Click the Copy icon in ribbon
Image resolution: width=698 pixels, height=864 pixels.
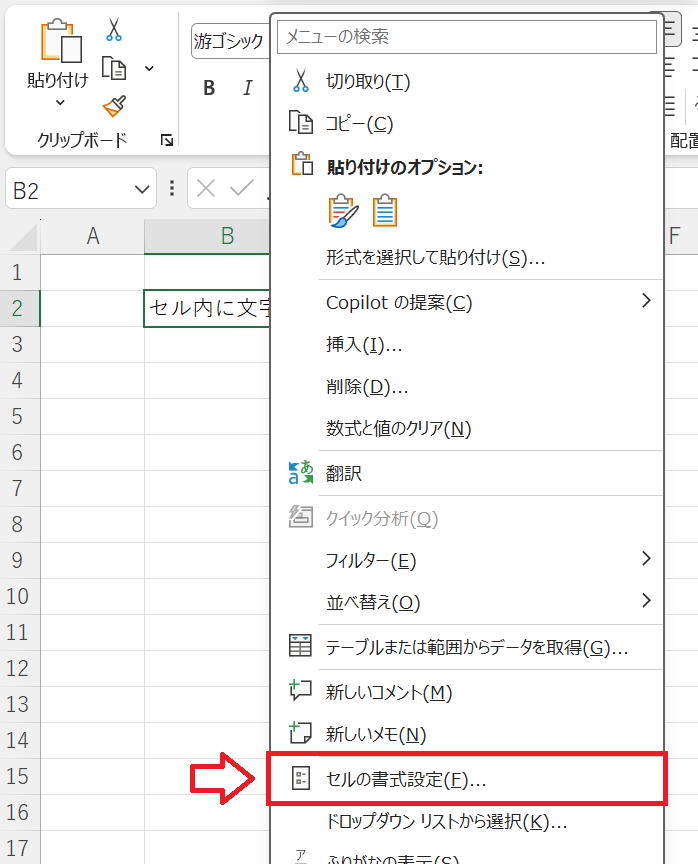(x=114, y=68)
